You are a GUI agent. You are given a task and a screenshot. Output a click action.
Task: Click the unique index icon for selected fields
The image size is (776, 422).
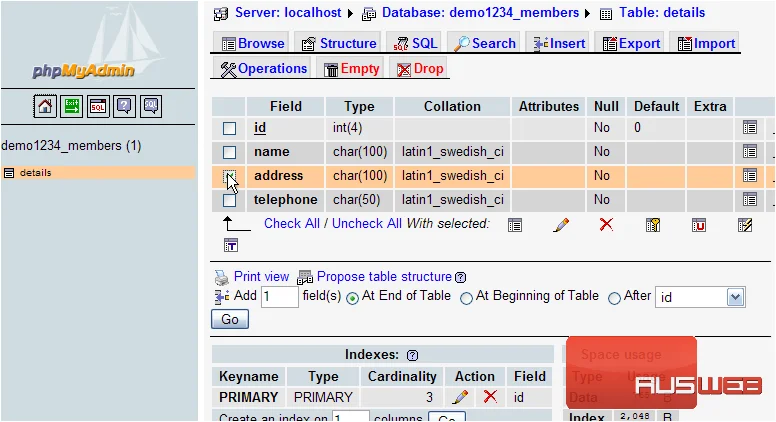pos(699,225)
